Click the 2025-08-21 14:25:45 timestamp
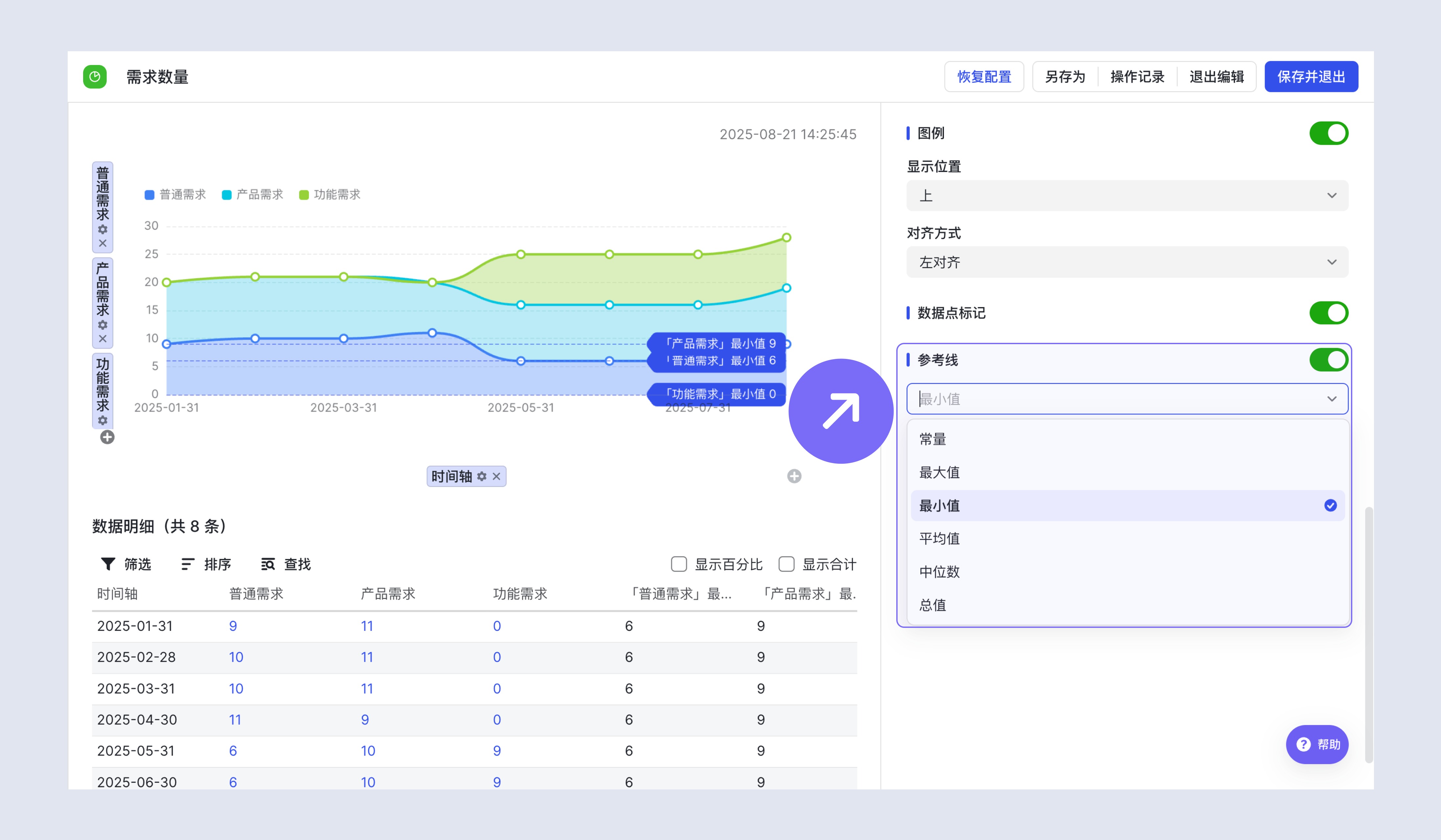1441x840 pixels. (788, 134)
